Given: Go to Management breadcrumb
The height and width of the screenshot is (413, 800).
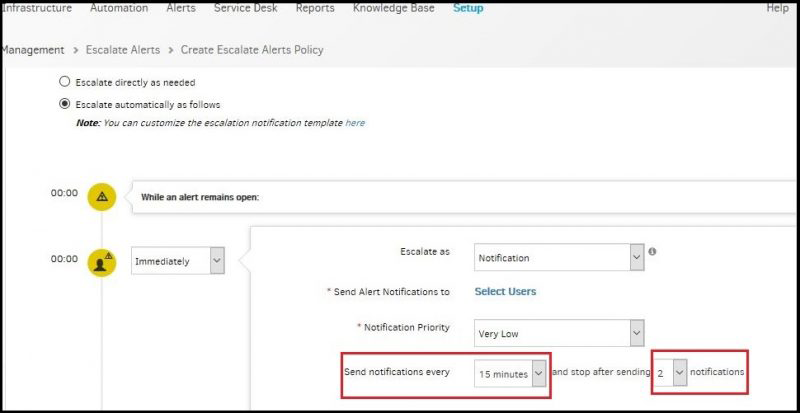Looking at the screenshot, I should pyautogui.click(x=33, y=50).
